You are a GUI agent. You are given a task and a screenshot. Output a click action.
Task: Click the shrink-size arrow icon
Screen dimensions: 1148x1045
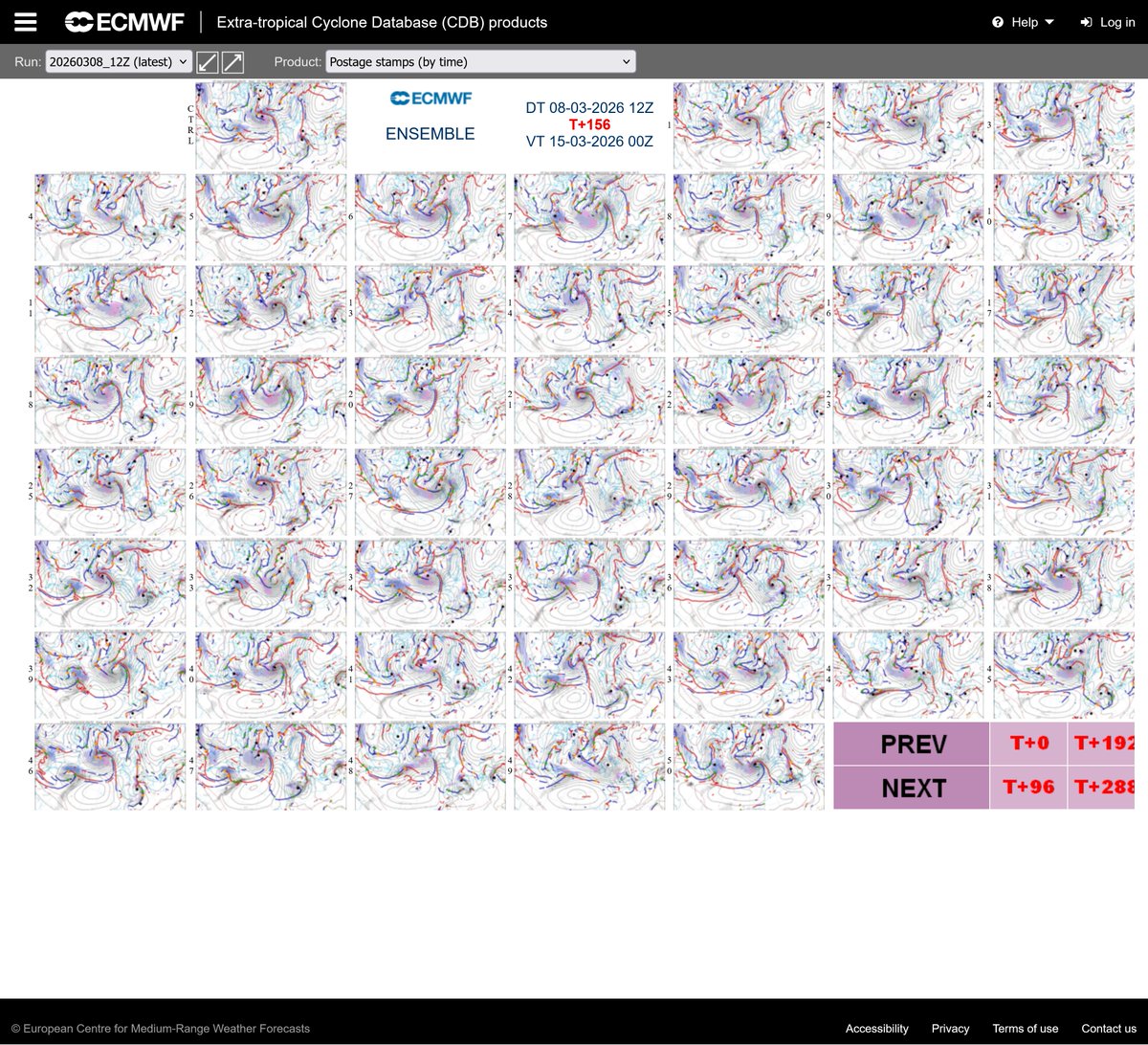pyautogui.click(x=208, y=62)
